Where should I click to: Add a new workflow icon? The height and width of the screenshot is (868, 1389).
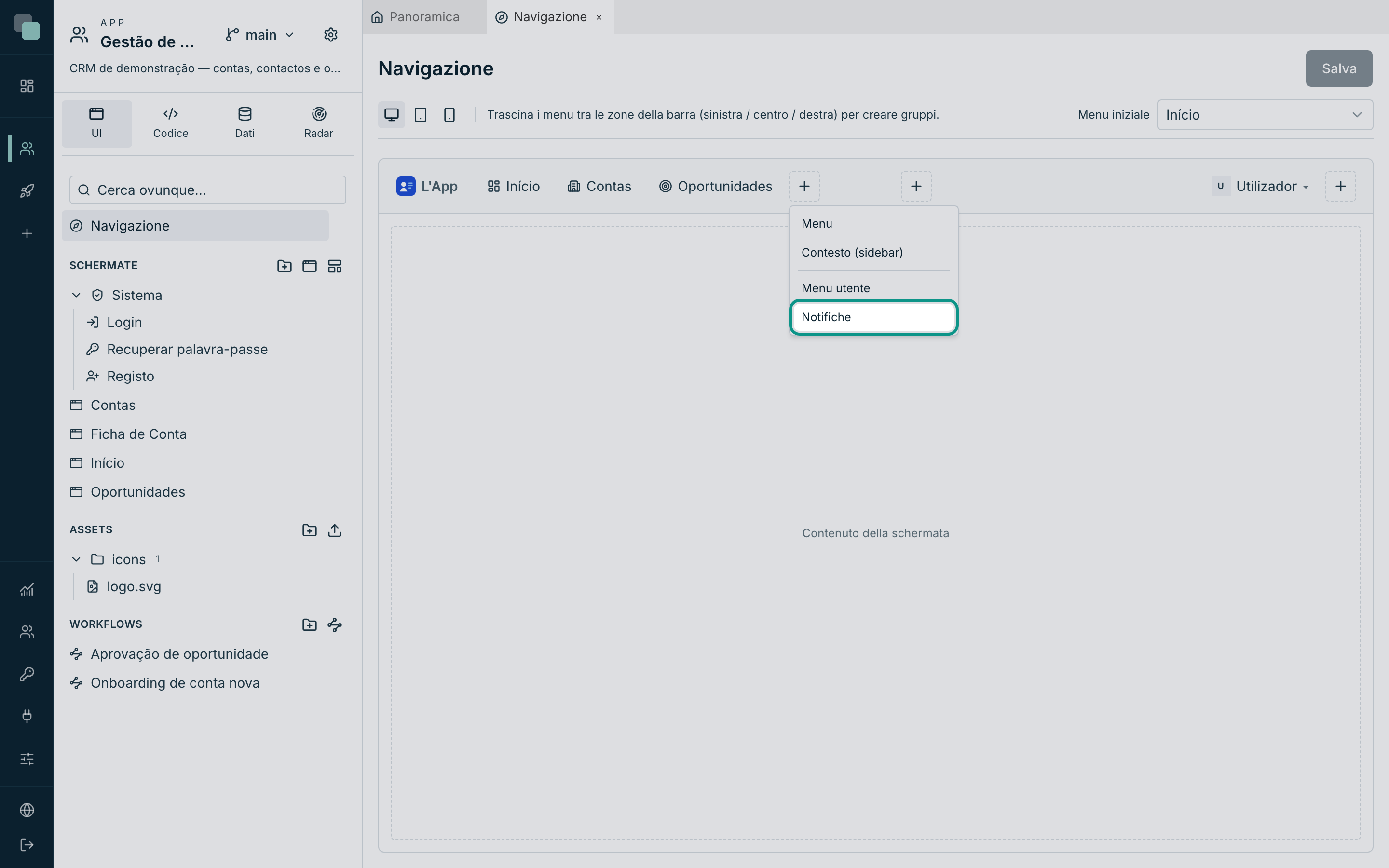coord(335,624)
